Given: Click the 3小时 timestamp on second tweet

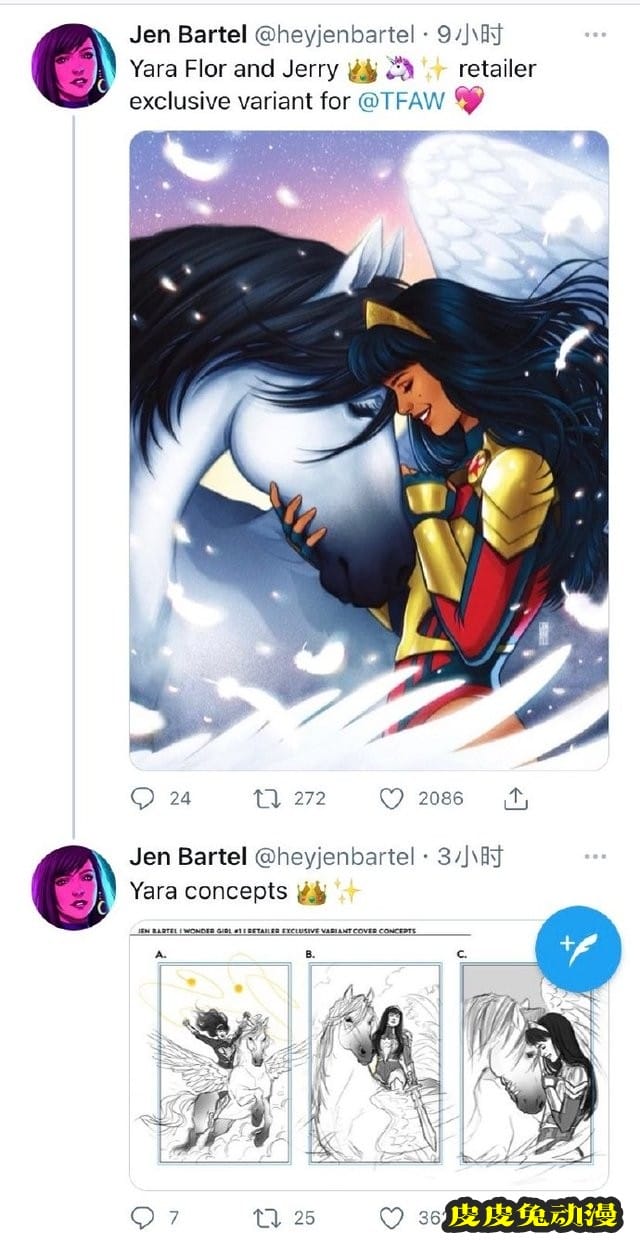Looking at the screenshot, I should click(471, 857).
